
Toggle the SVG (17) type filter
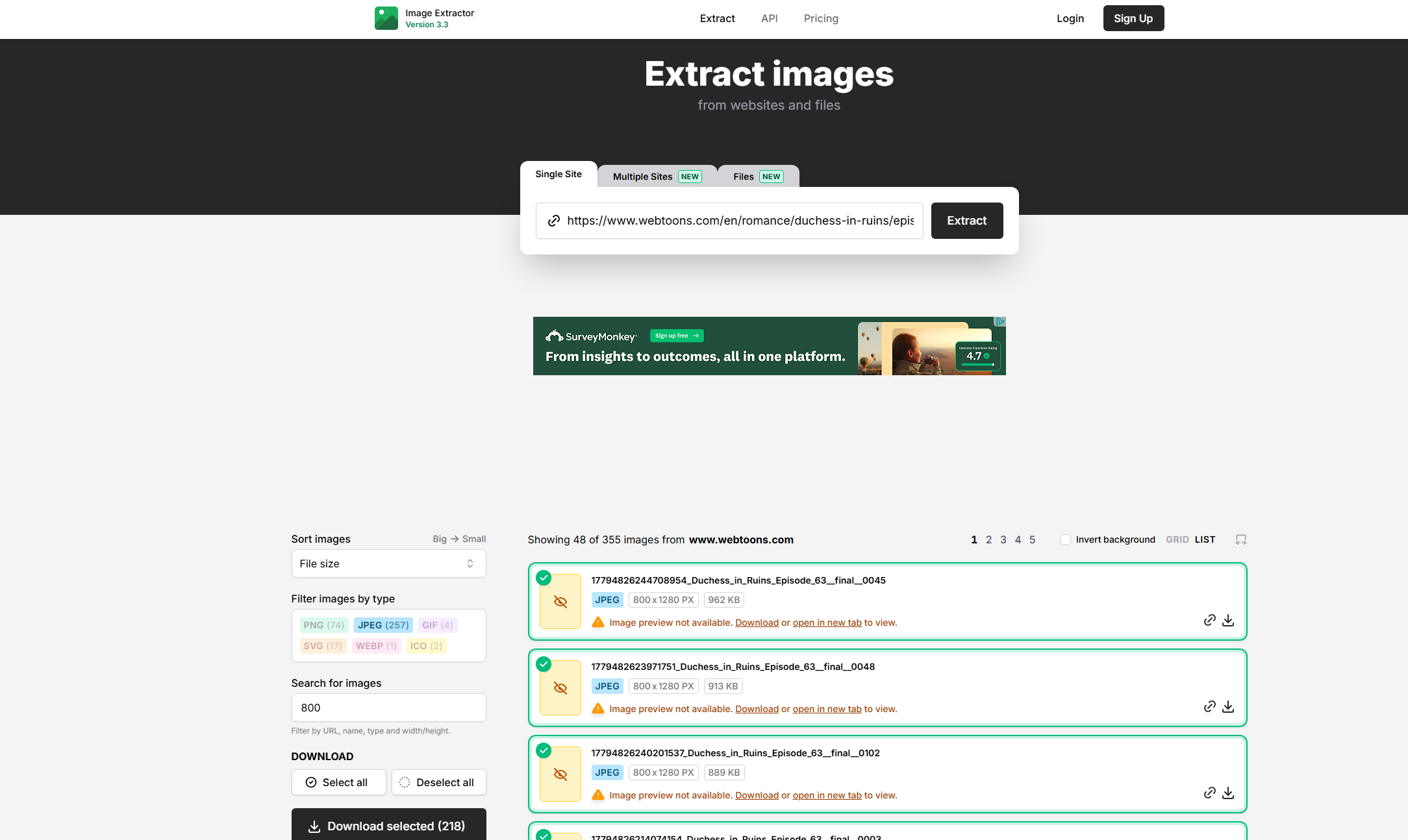tap(323, 646)
